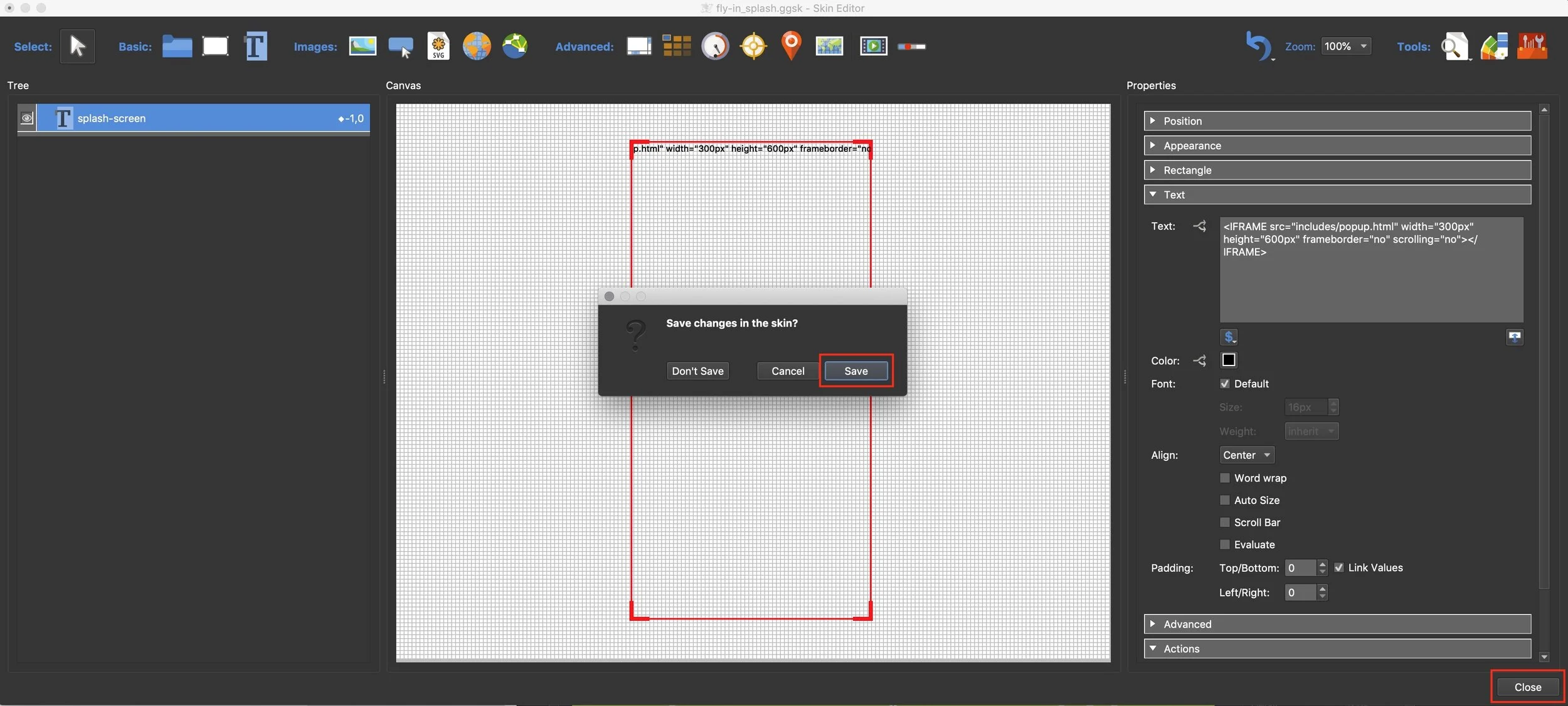
Task: Click Save in the dialog
Action: click(x=856, y=371)
